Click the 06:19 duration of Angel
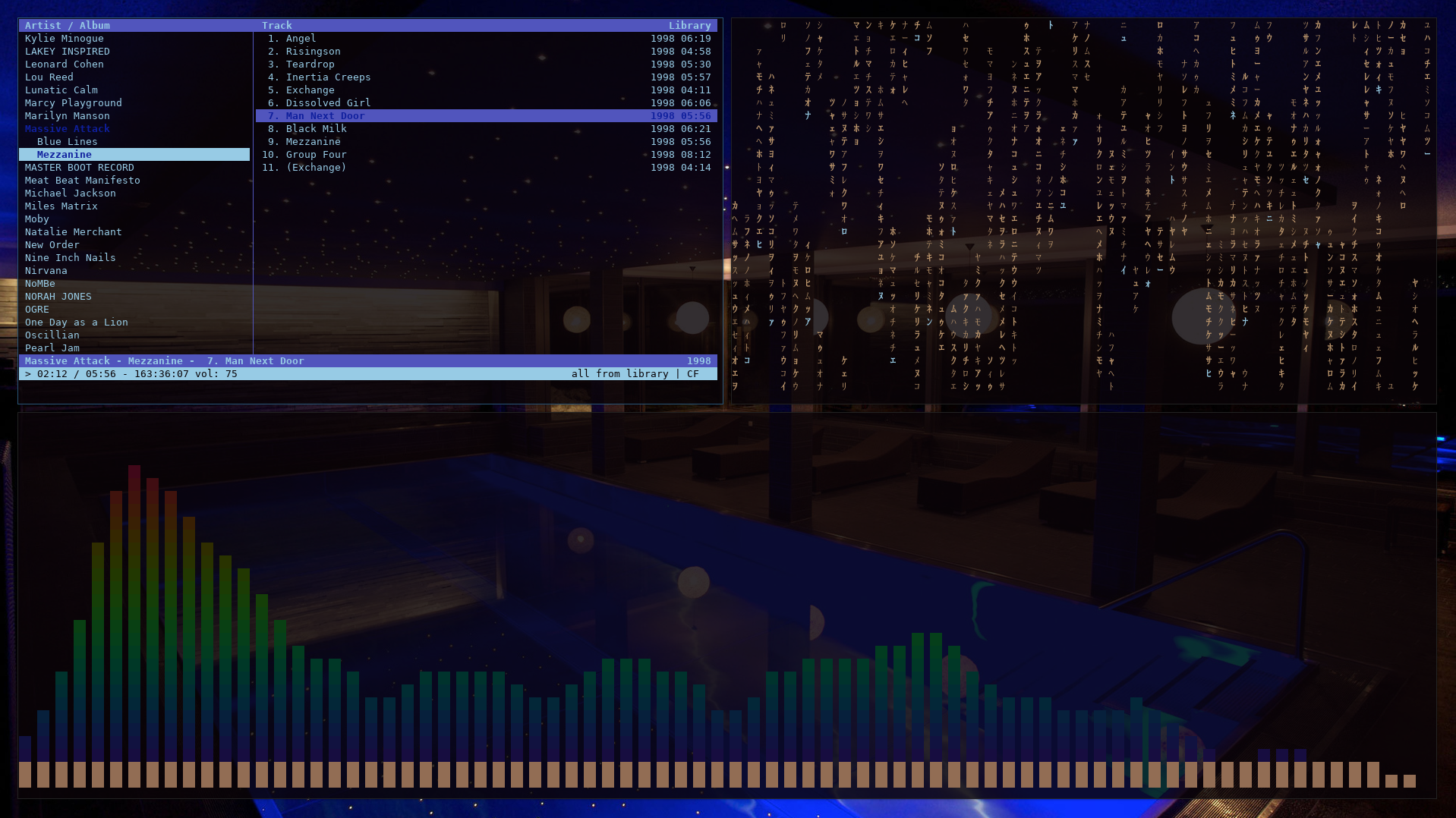The width and height of the screenshot is (1456, 818). (x=695, y=39)
